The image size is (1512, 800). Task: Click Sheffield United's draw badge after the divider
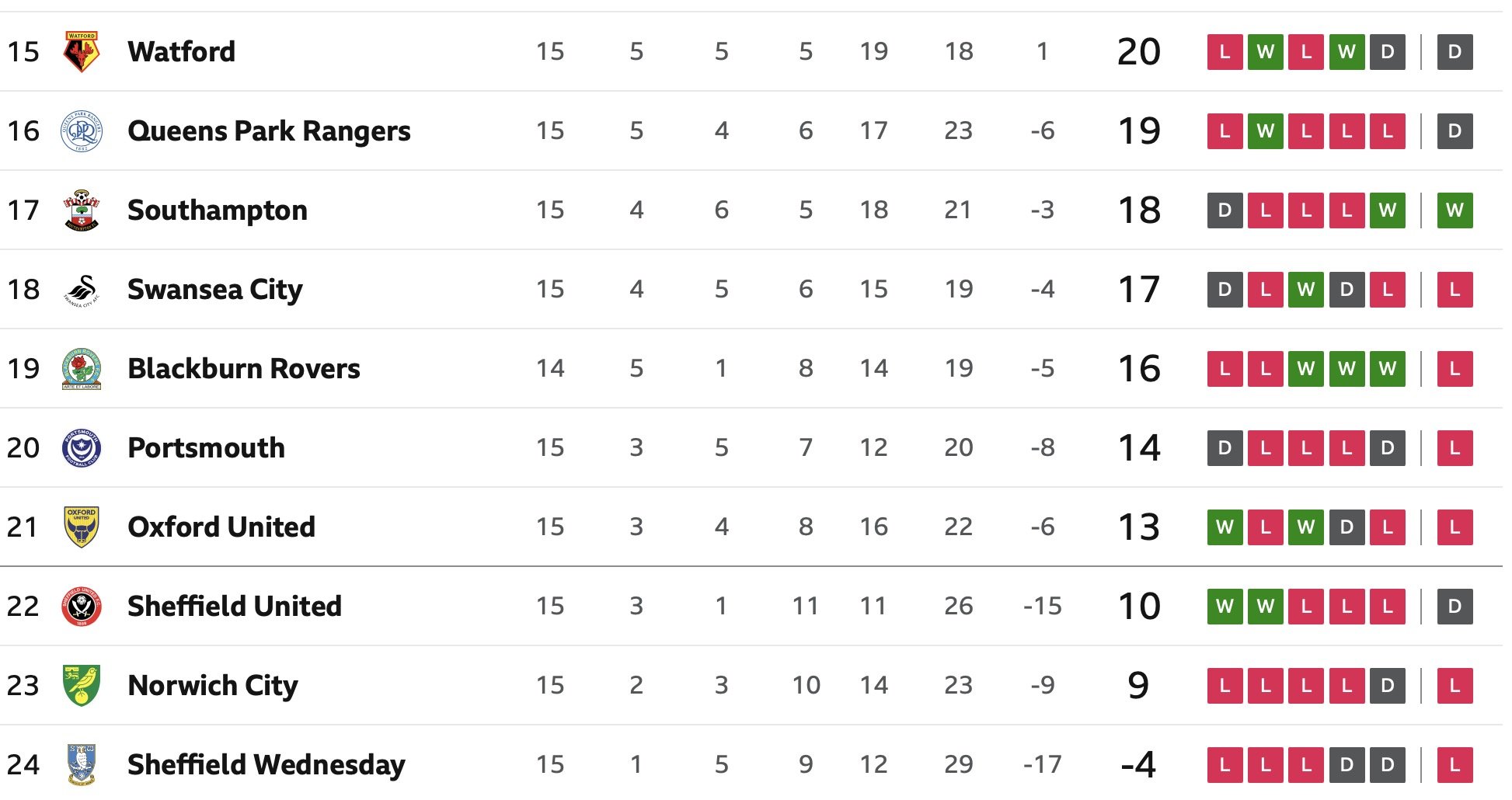1455,607
